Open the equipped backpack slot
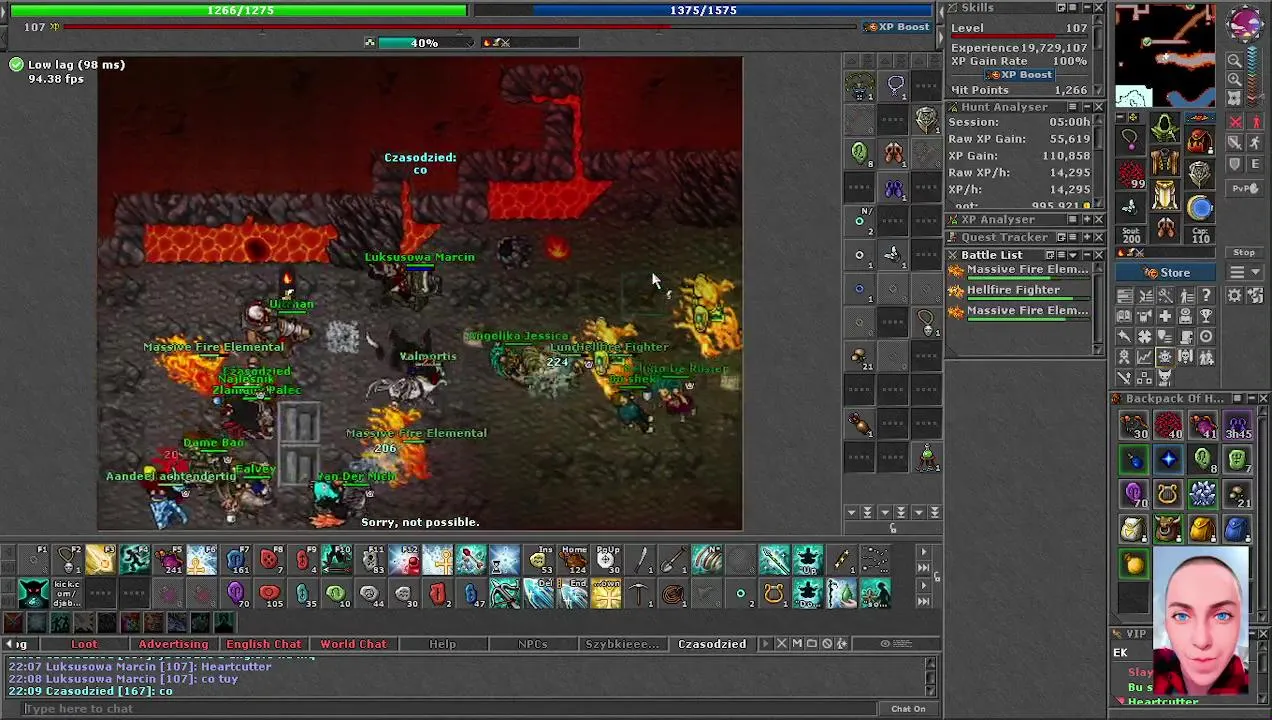The height and width of the screenshot is (720, 1272). (1198, 139)
